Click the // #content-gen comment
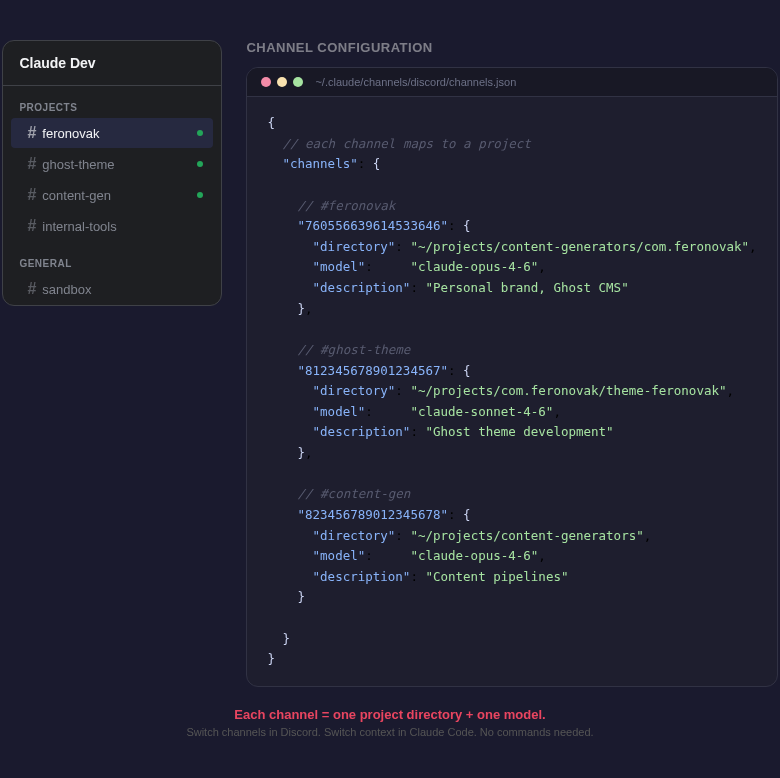 coord(354,494)
